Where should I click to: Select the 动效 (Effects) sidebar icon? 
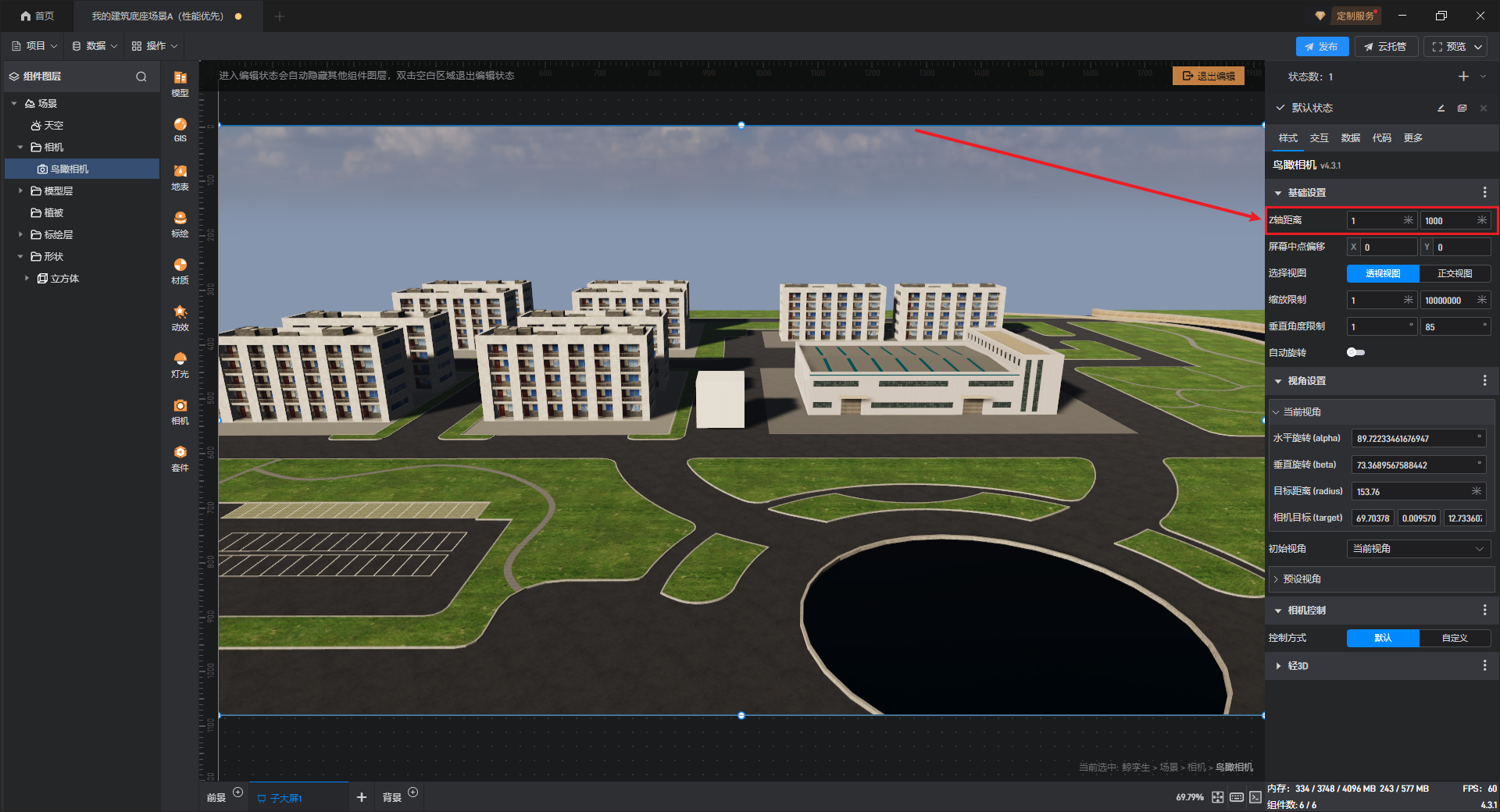click(180, 317)
